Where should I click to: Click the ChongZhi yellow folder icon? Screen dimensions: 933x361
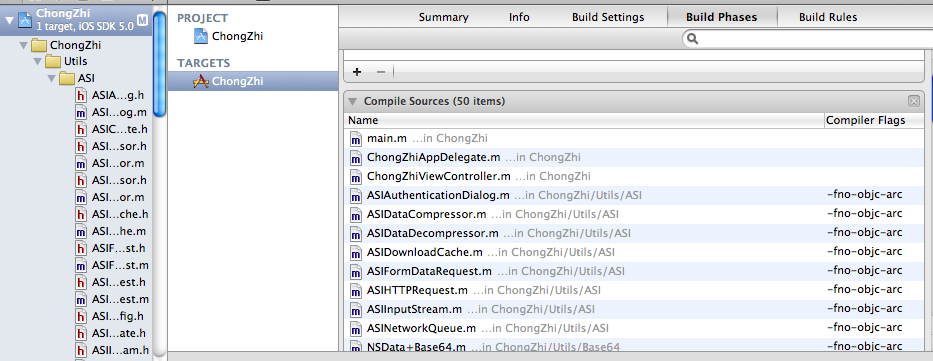click(39, 45)
